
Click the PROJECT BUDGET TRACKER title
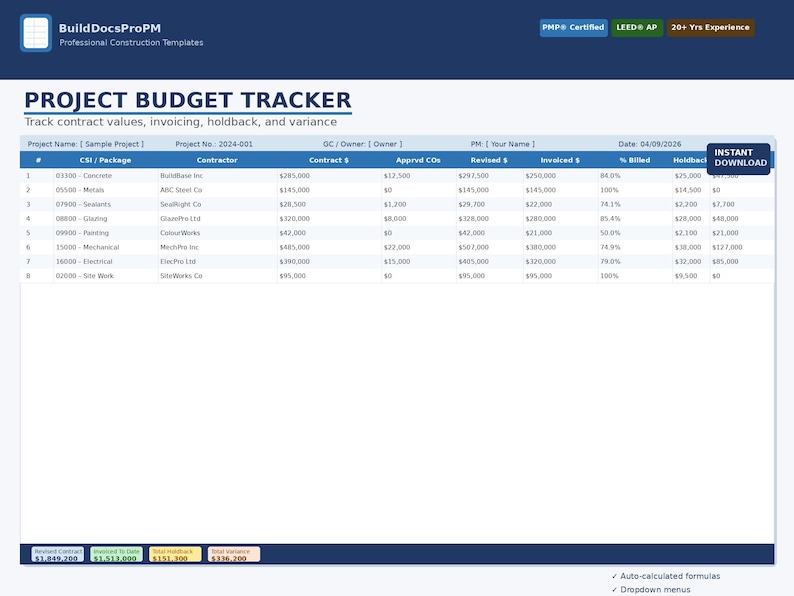click(x=188, y=100)
